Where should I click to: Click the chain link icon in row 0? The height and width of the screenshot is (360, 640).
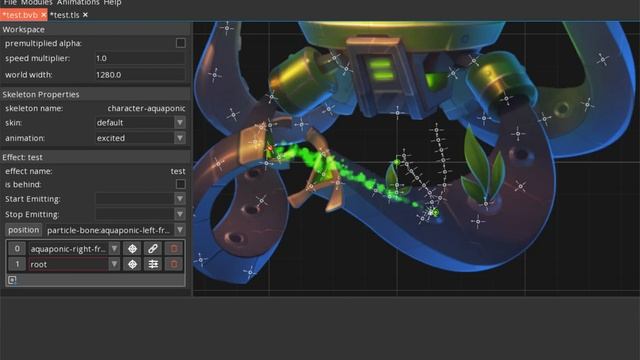coord(153,249)
